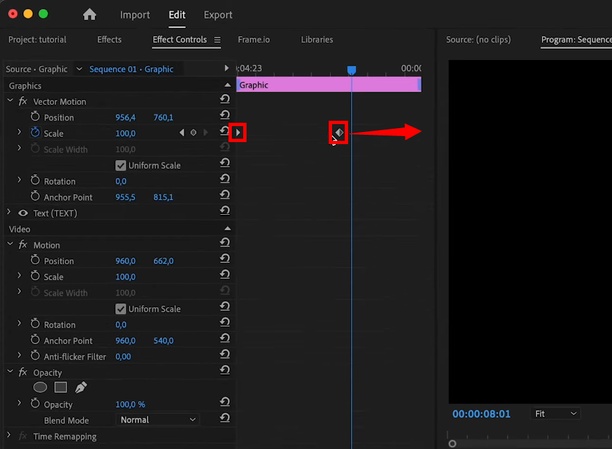This screenshot has height=449, width=612.
Task: Open the Libraries panel tab
Action: click(x=317, y=40)
